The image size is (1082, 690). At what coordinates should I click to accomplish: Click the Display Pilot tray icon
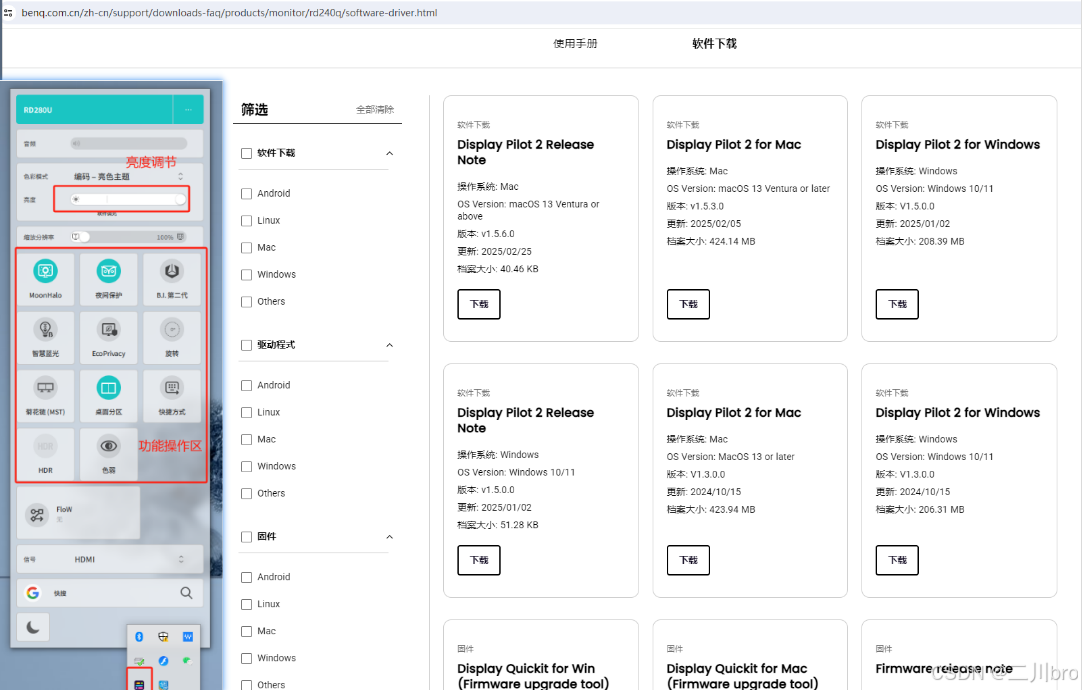click(x=139, y=684)
